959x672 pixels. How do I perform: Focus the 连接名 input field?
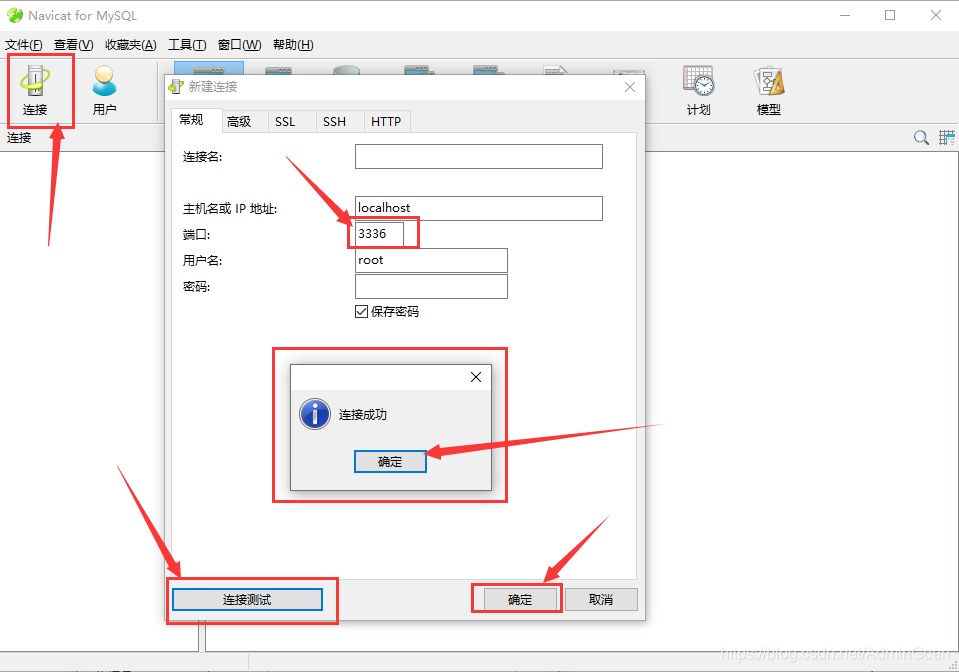point(479,157)
